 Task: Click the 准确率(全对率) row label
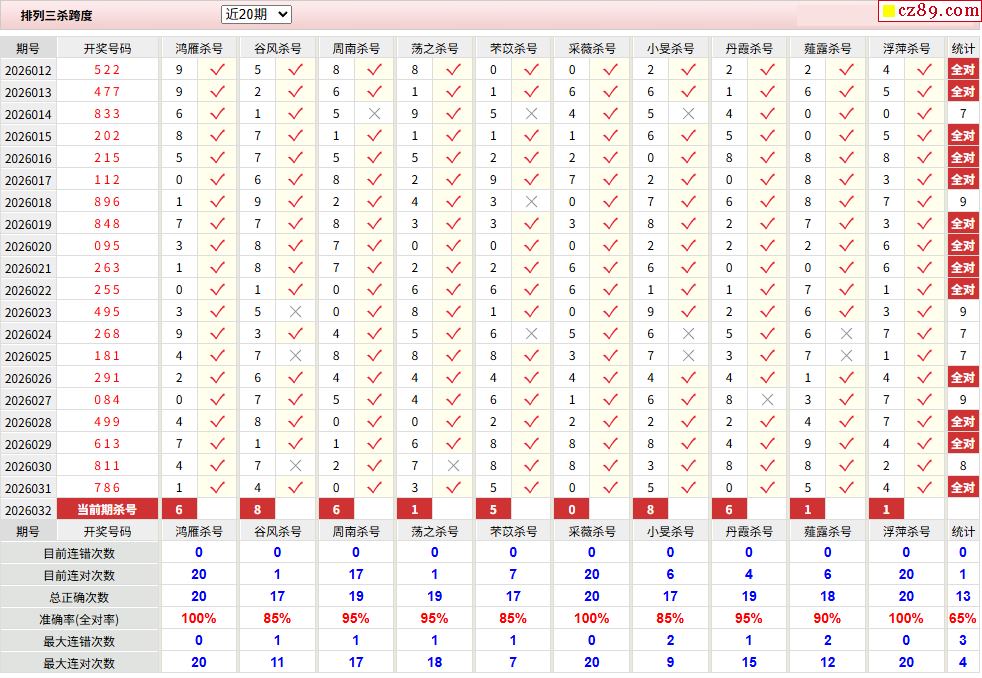coord(79,619)
